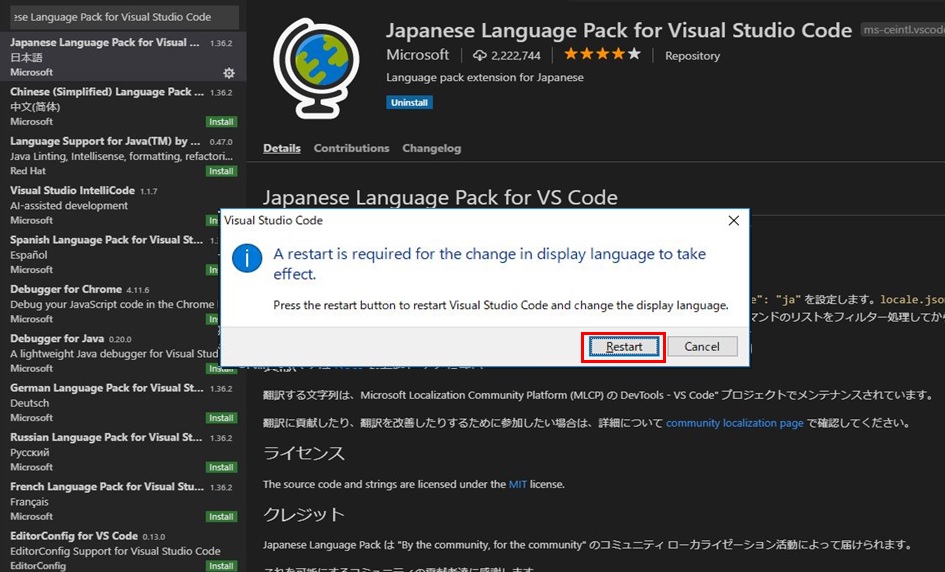Close the Visual Studio Code dialog
The width and height of the screenshot is (945, 572).
coord(733,220)
